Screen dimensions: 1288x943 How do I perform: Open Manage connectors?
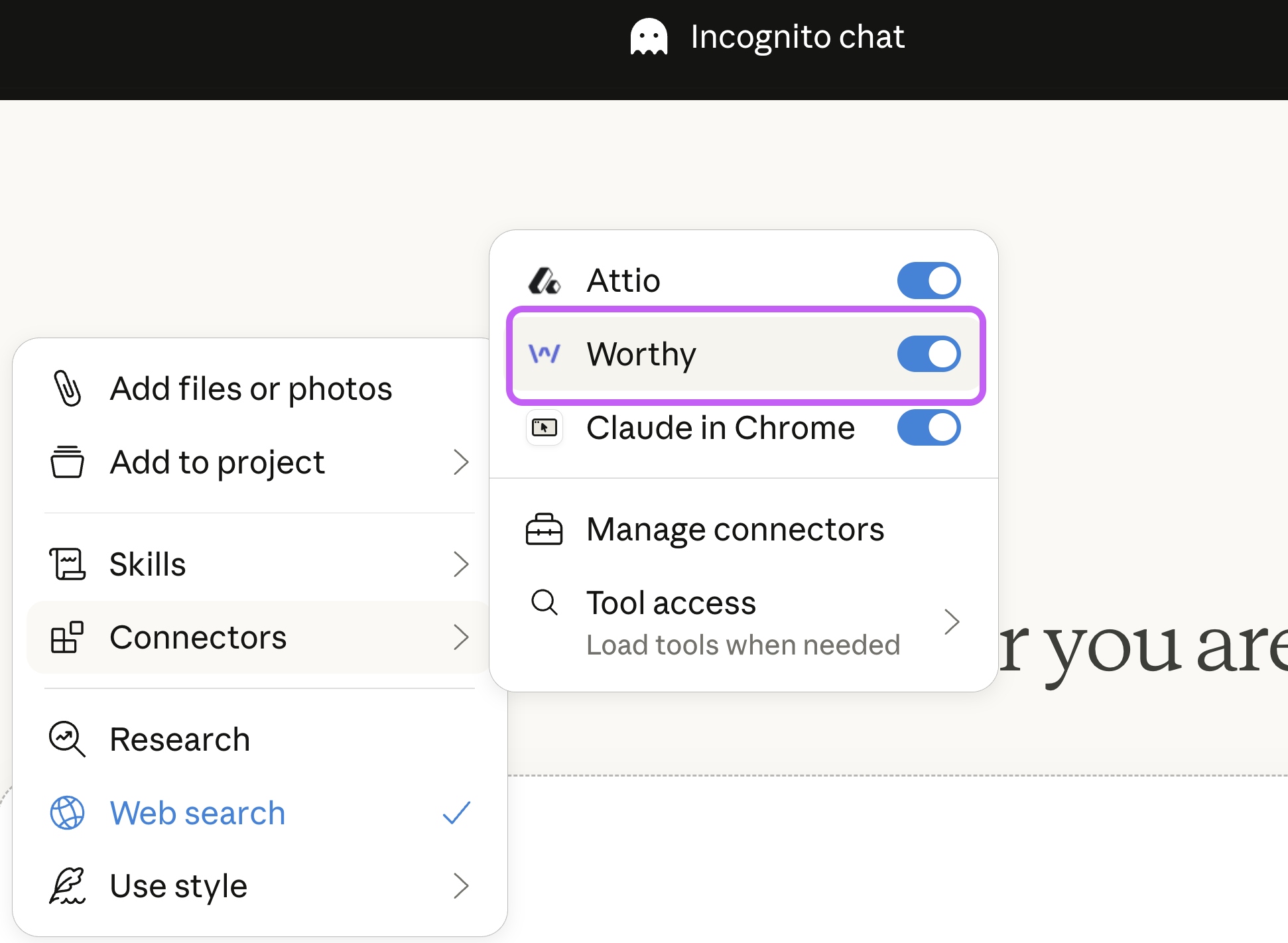pyautogui.click(x=744, y=529)
